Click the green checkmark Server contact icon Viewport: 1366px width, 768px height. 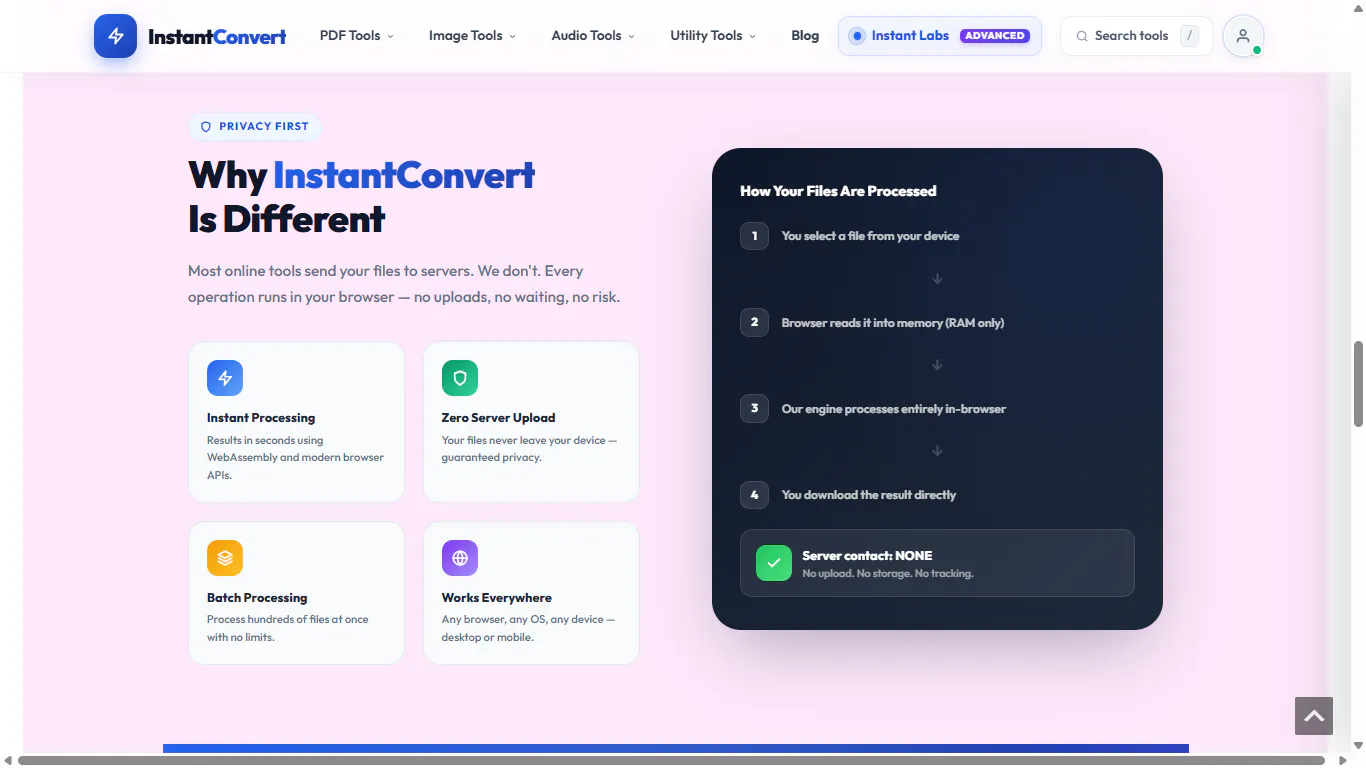coord(773,563)
